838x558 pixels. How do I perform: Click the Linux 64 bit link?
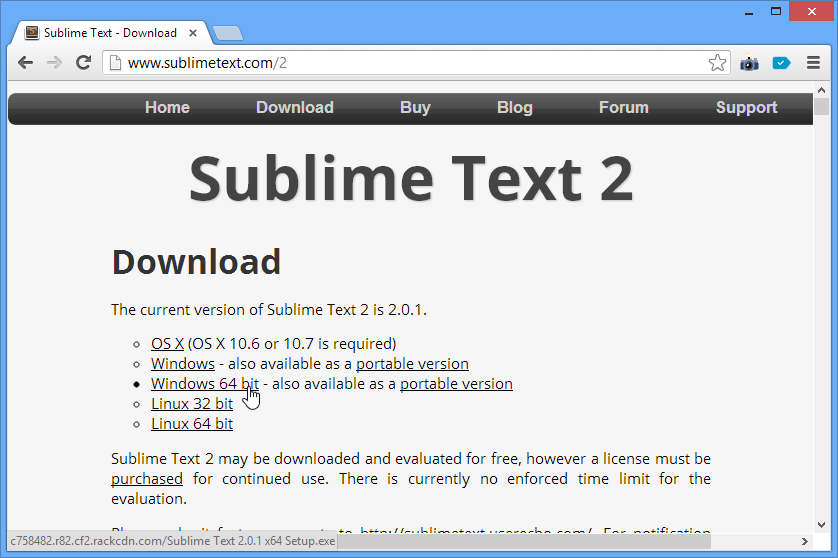[x=192, y=424]
